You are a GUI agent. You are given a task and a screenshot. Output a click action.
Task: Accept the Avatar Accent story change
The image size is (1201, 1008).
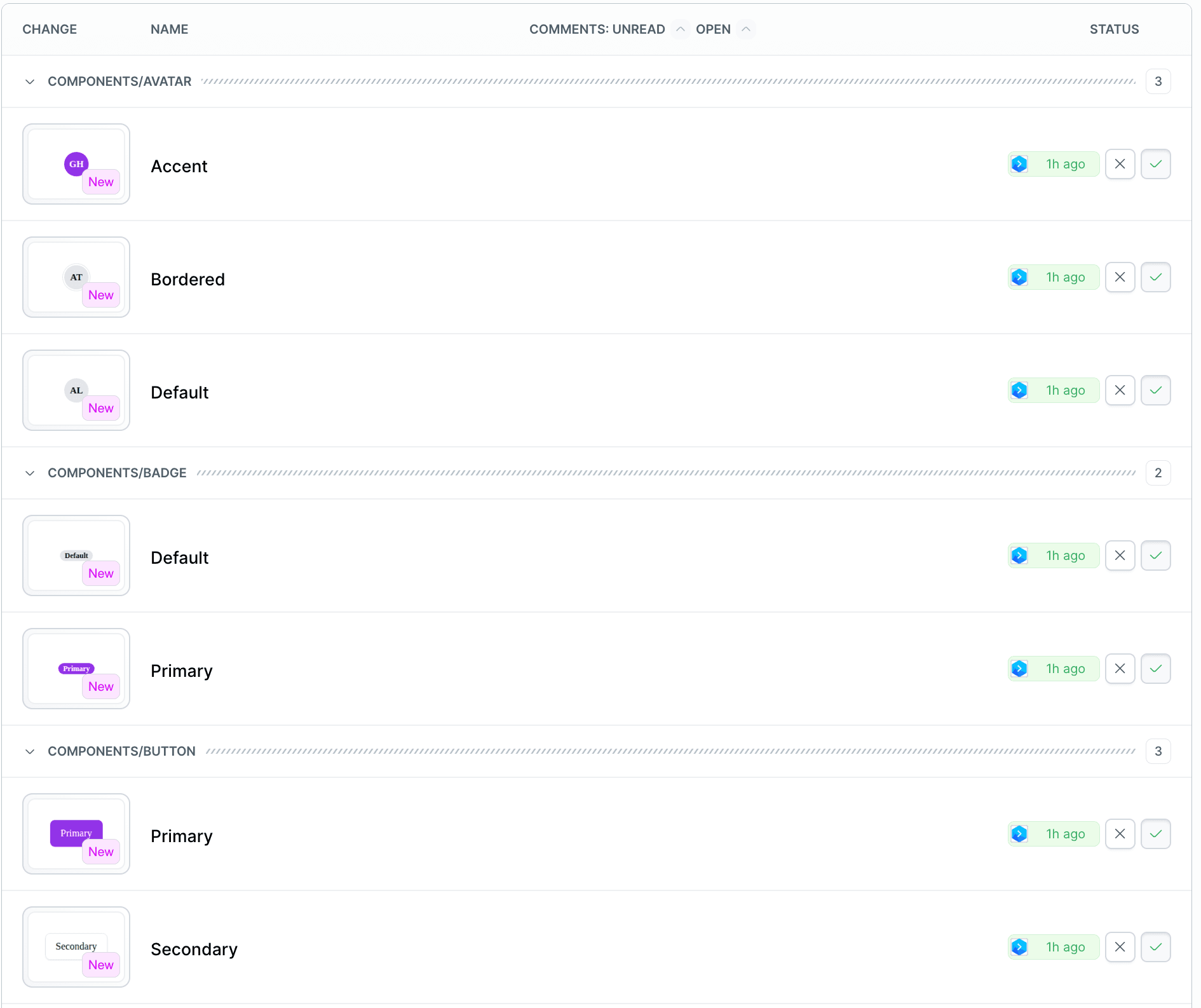tap(1155, 164)
